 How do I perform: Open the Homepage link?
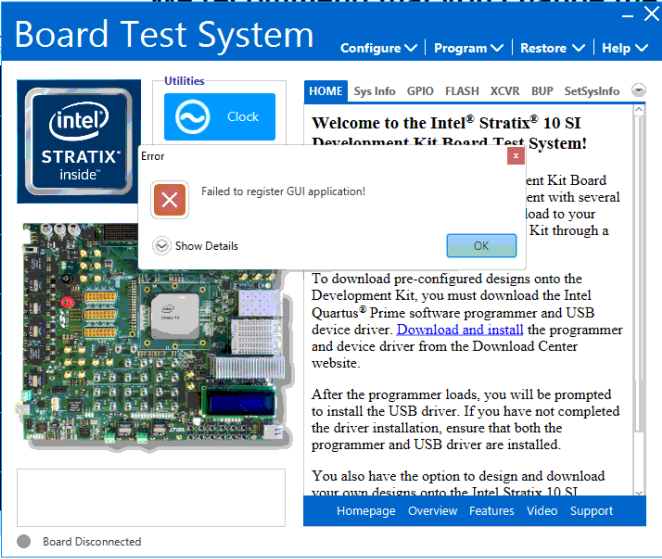click(366, 511)
